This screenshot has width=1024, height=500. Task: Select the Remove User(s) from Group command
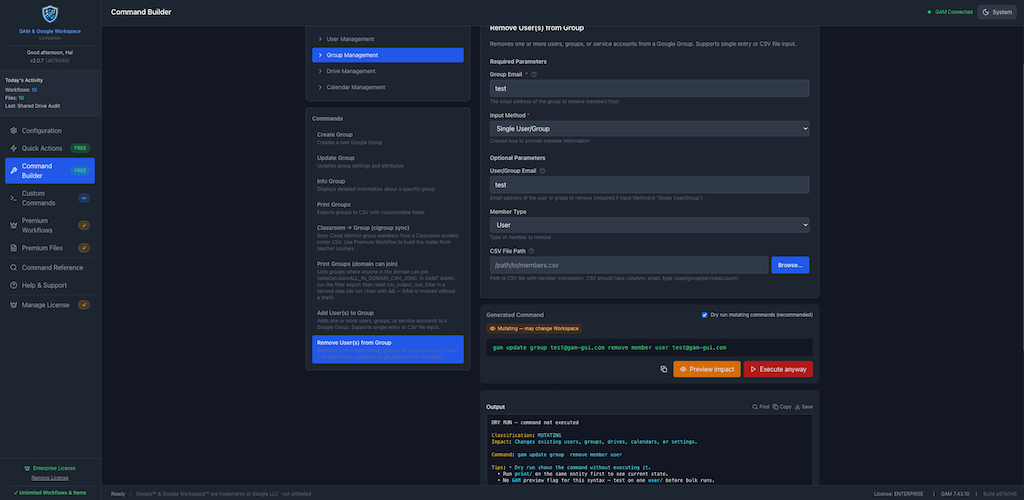click(x=388, y=349)
